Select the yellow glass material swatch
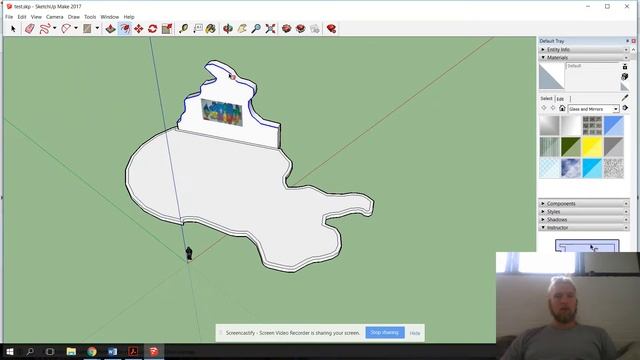Screen dimensions: 640x360 (x=592, y=147)
